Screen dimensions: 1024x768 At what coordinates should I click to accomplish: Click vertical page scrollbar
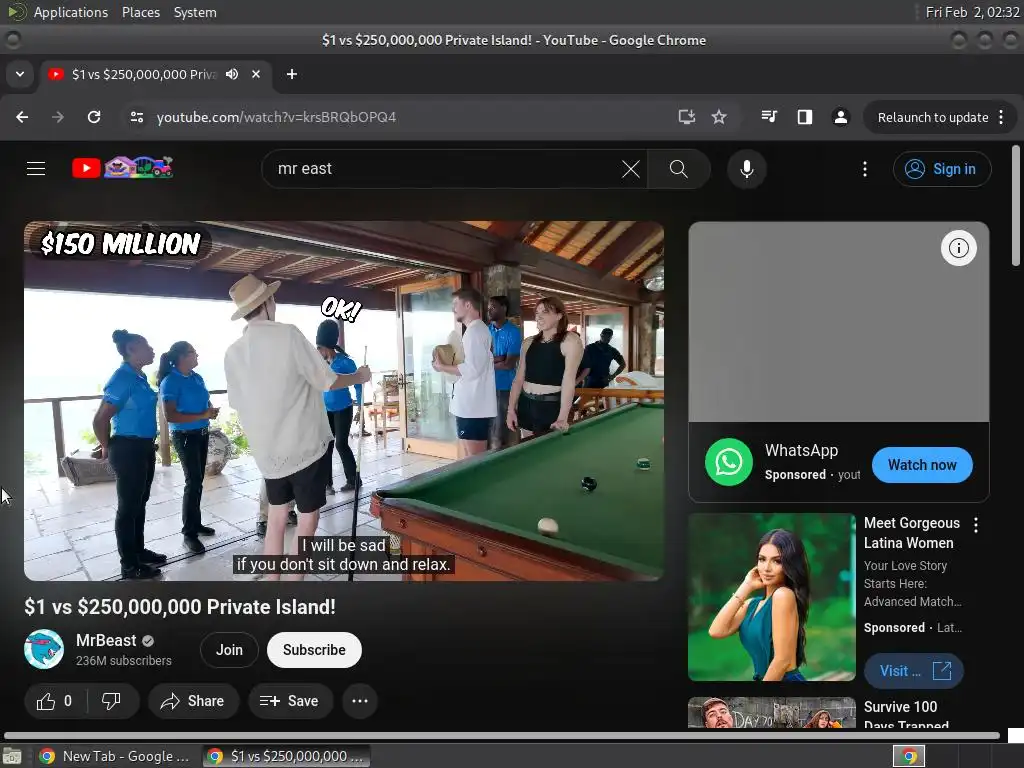point(1016,206)
